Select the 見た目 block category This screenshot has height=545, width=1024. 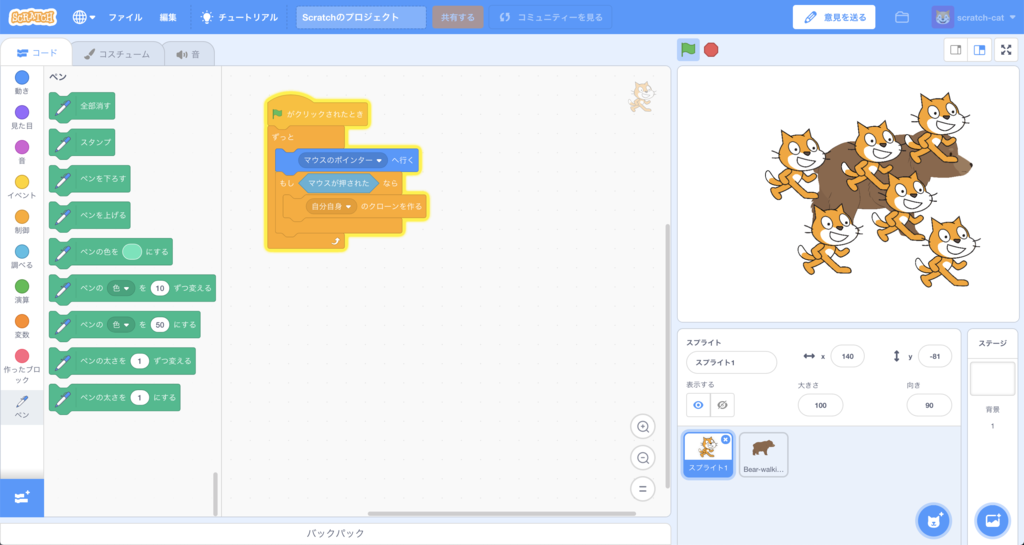pyautogui.click(x=22, y=117)
